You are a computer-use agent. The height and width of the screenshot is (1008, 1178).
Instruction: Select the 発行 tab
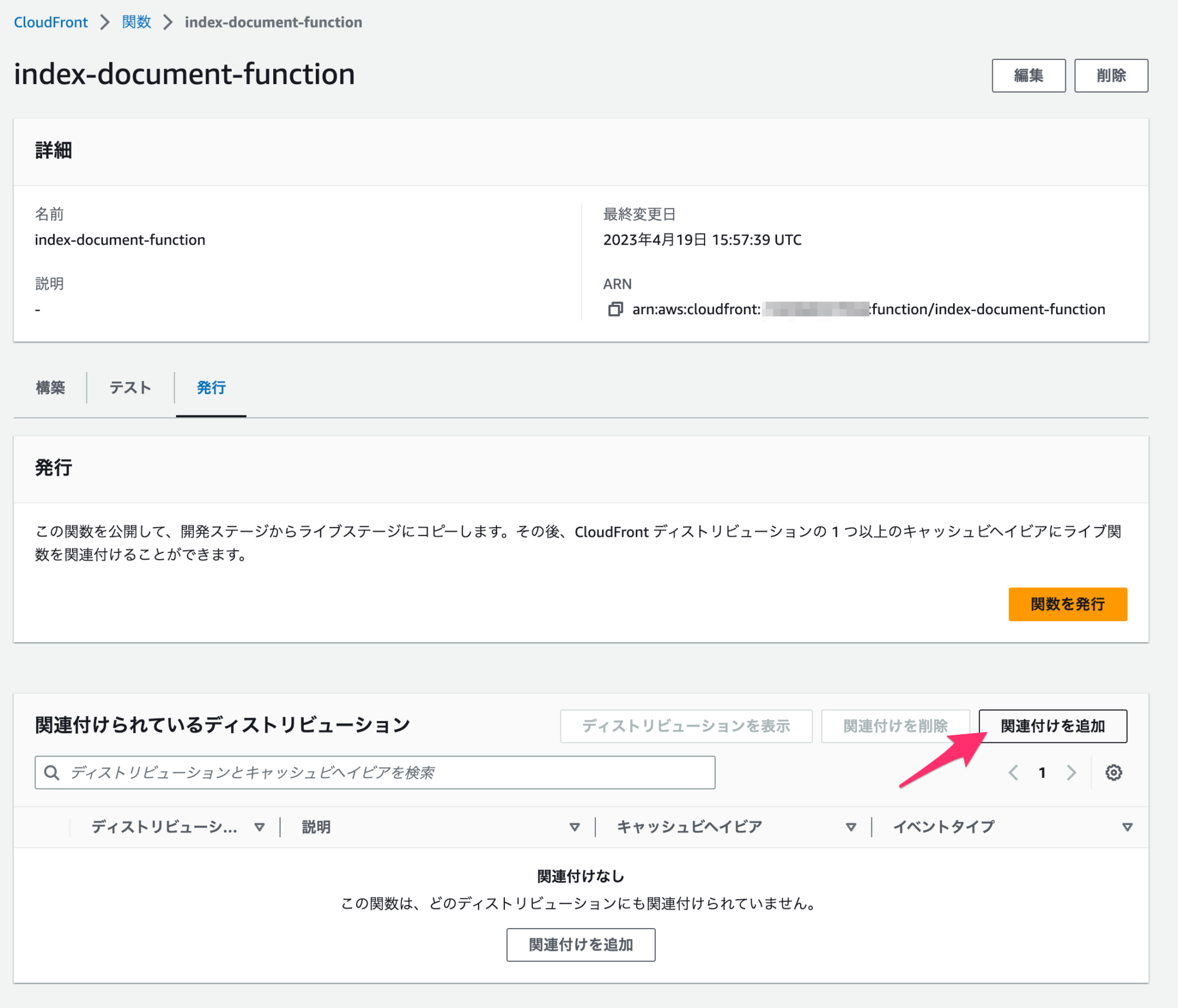click(x=211, y=388)
